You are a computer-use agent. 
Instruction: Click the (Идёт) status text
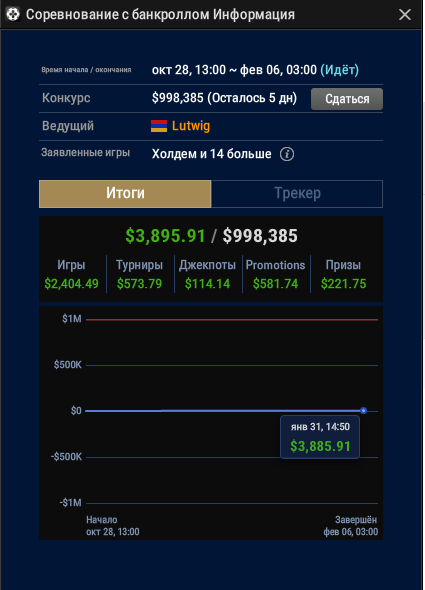(x=340, y=70)
